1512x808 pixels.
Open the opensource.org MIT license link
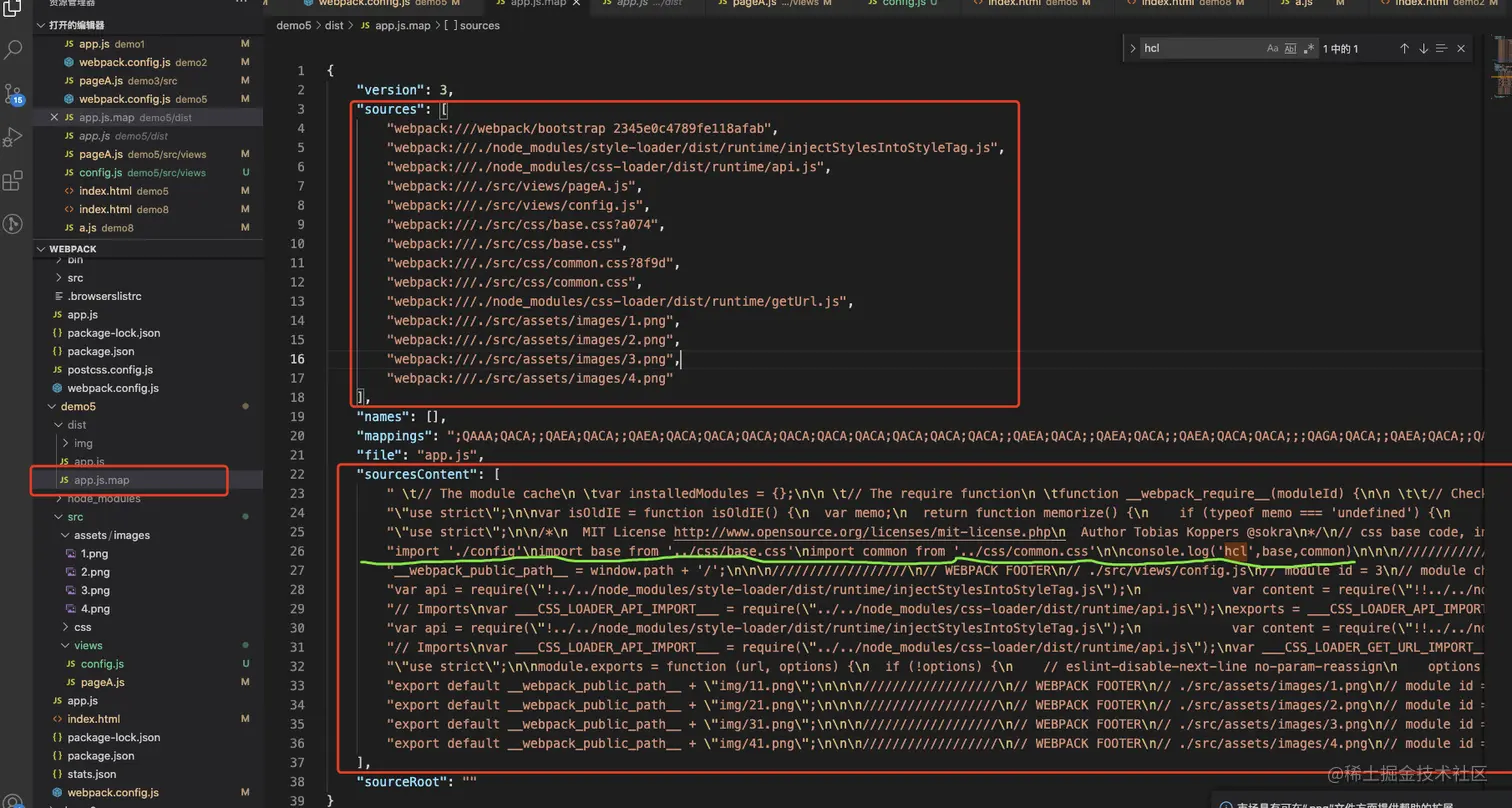click(869, 532)
